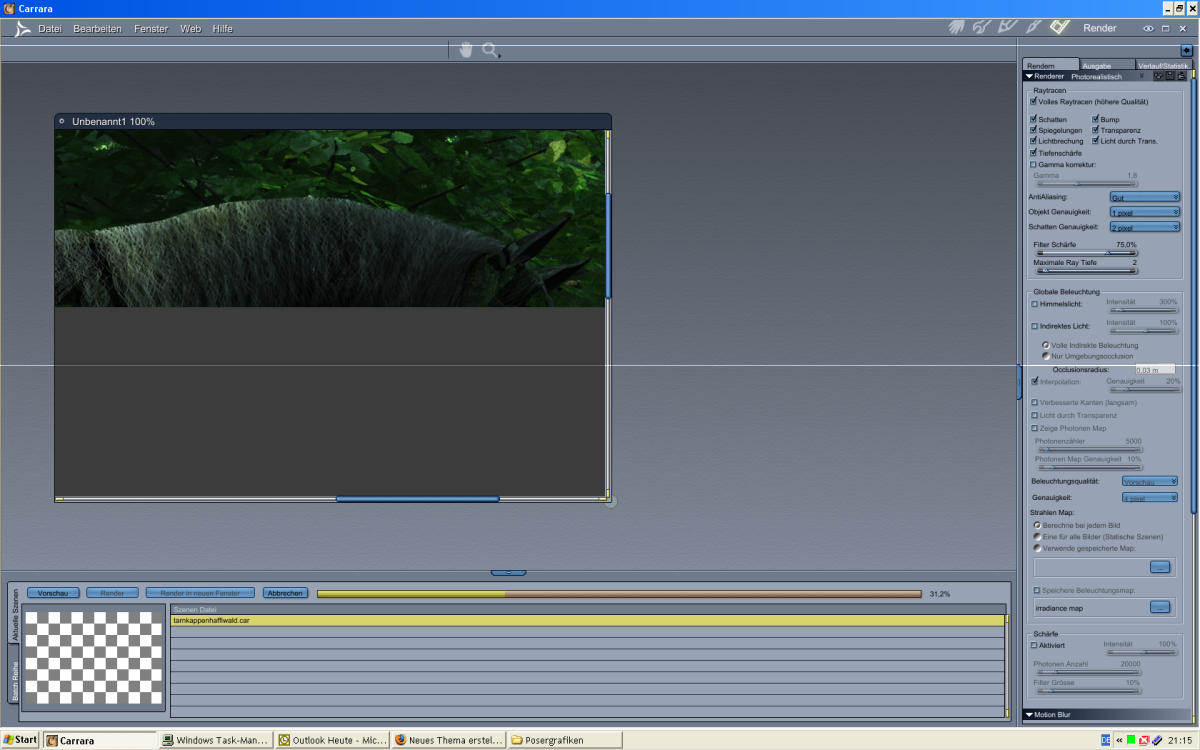
Task: Open Windows Task-Manager from taskbar
Action: pos(216,740)
